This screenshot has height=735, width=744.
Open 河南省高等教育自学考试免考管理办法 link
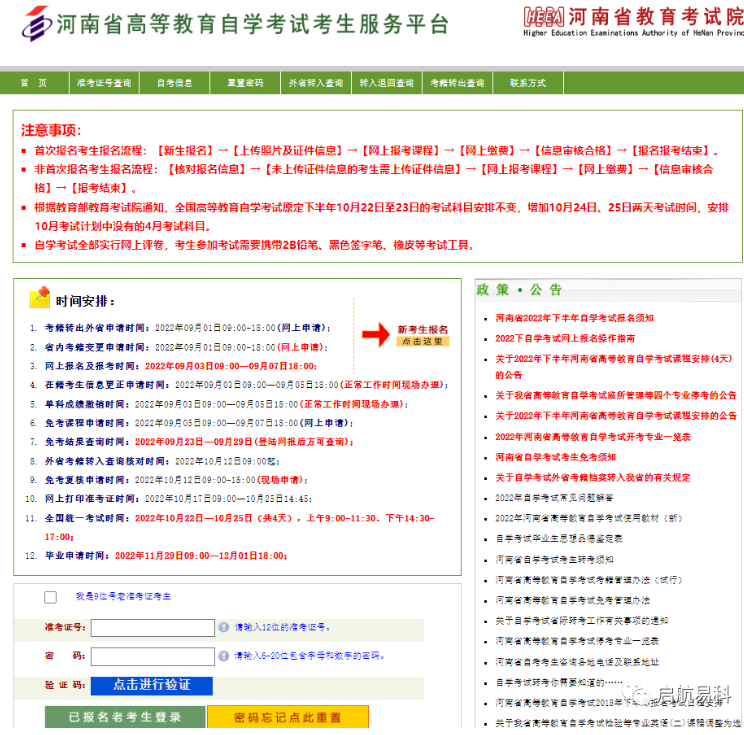572,600
